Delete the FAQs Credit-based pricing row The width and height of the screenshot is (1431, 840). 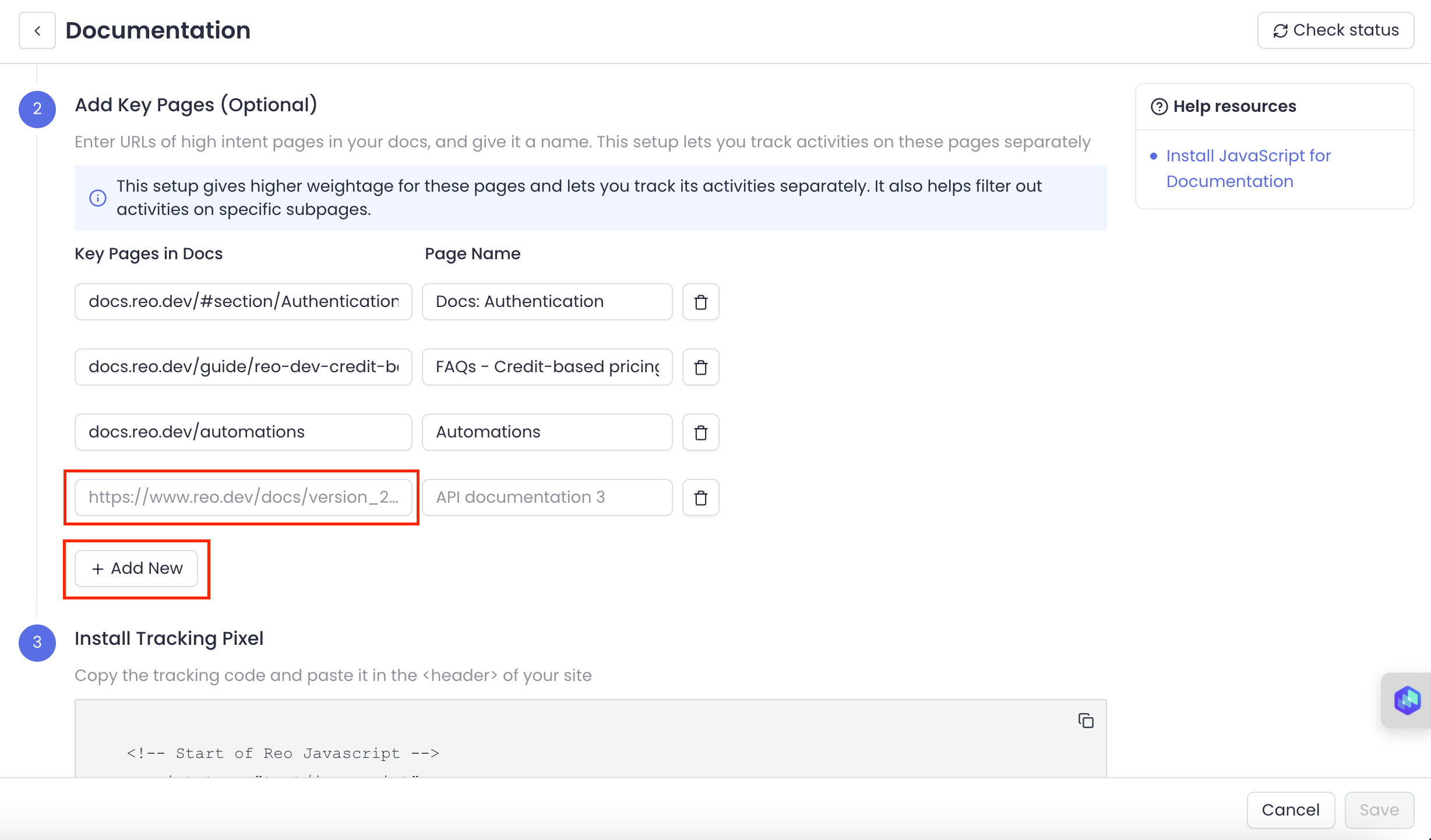click(700, 367)
